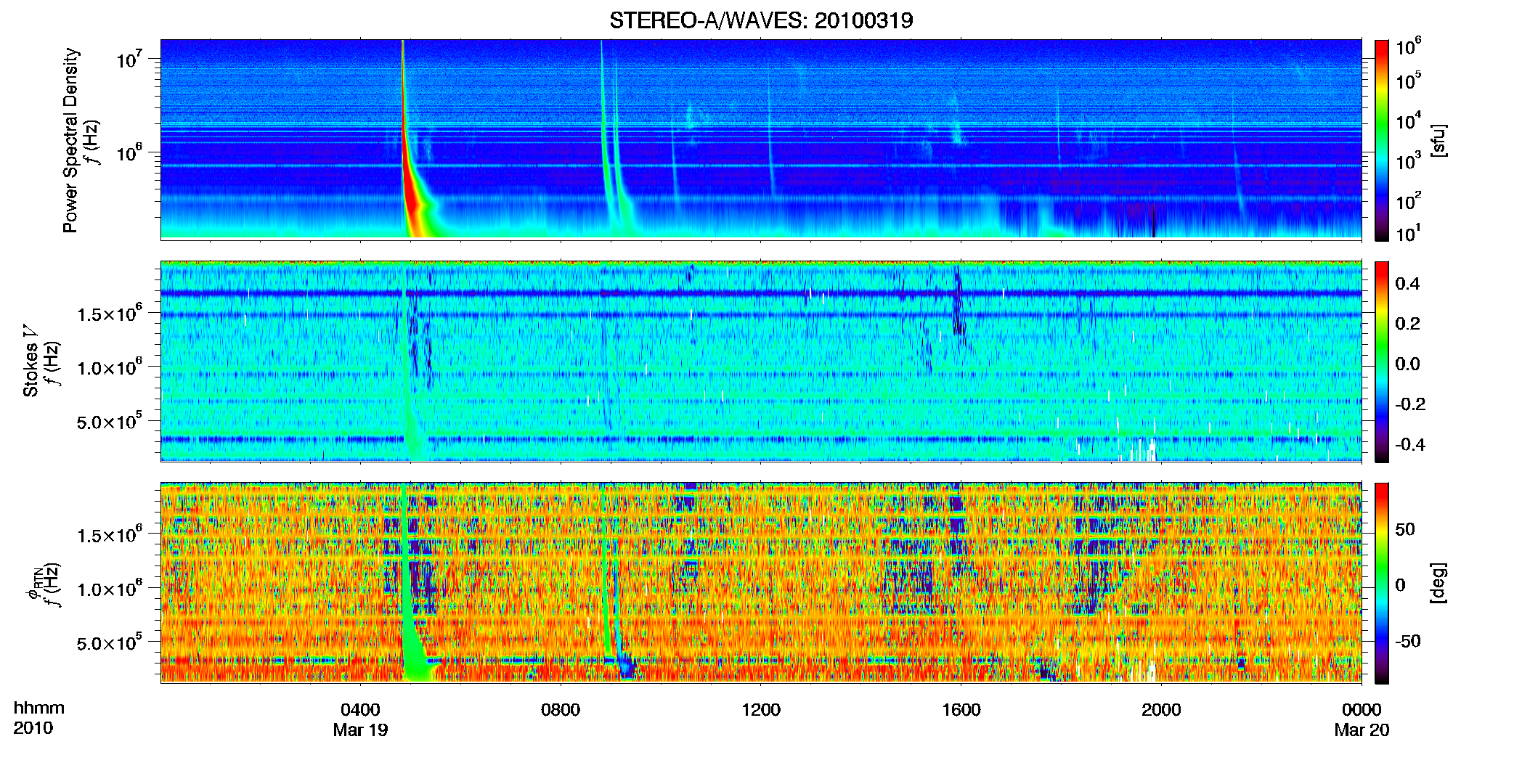Click the hhmm time format label
The image size is (1522, 784).
39,708
